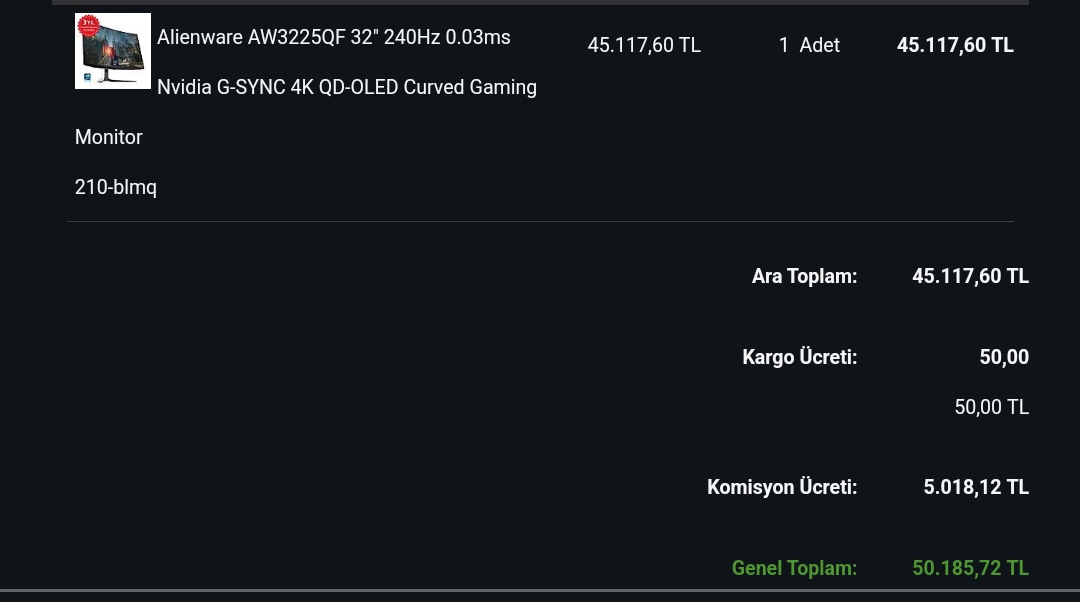Select the product code 210-blmq
Screen dimensions: 1080x602
coord(116,187)
